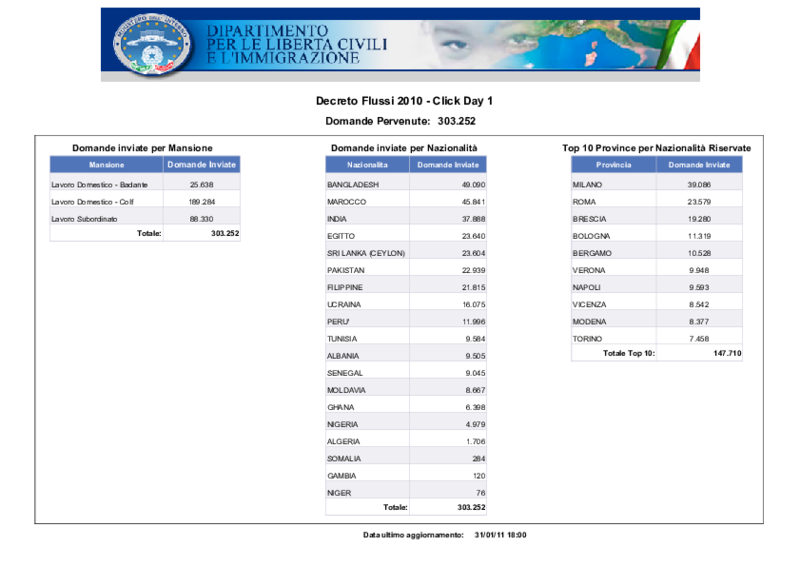Select the SRI LANKA (CEYLON) row
Viewport: 800px width, 566px height.
click(406, 253)
